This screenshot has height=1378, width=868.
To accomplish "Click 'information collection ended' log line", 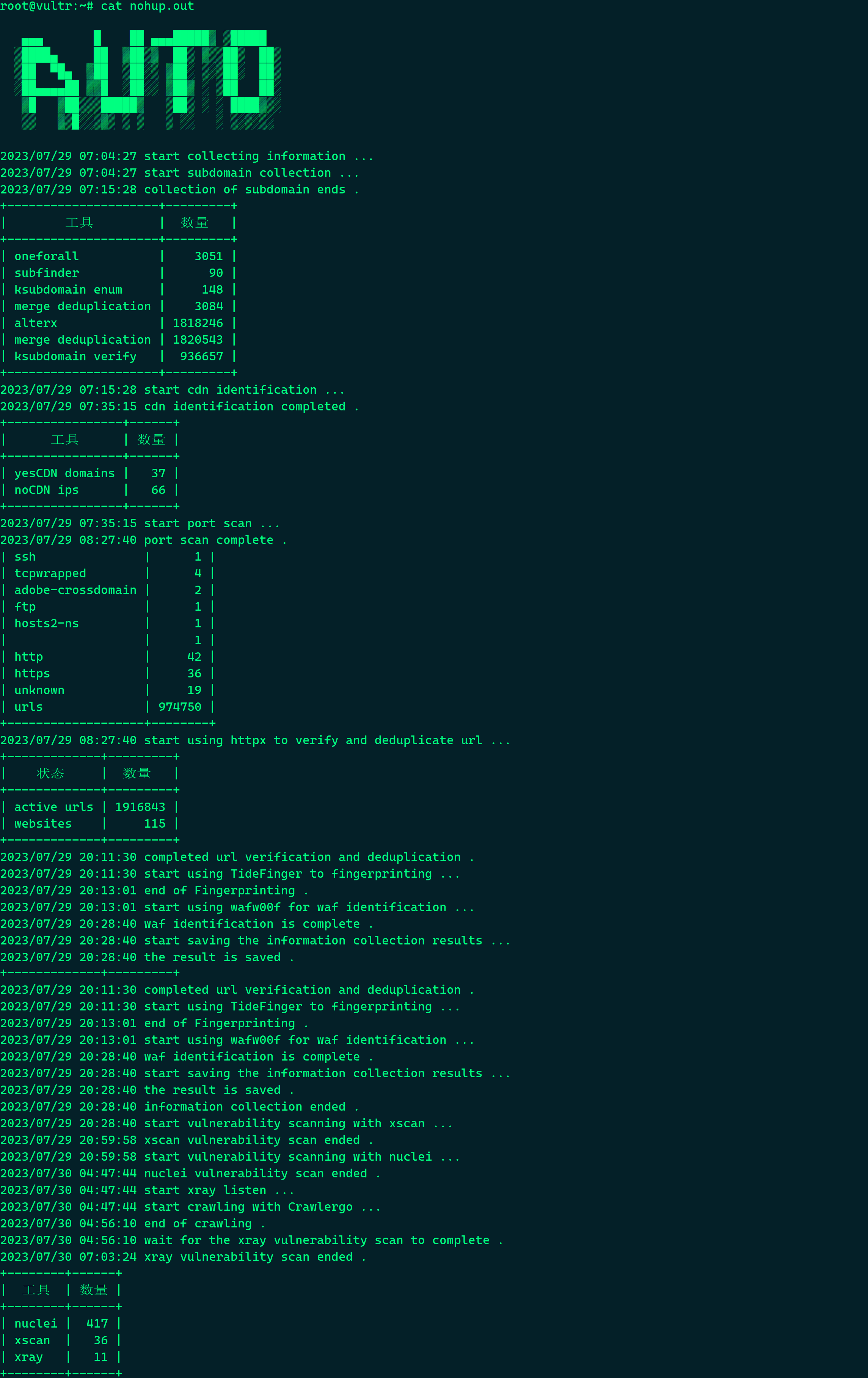I will coord(180,1107).
